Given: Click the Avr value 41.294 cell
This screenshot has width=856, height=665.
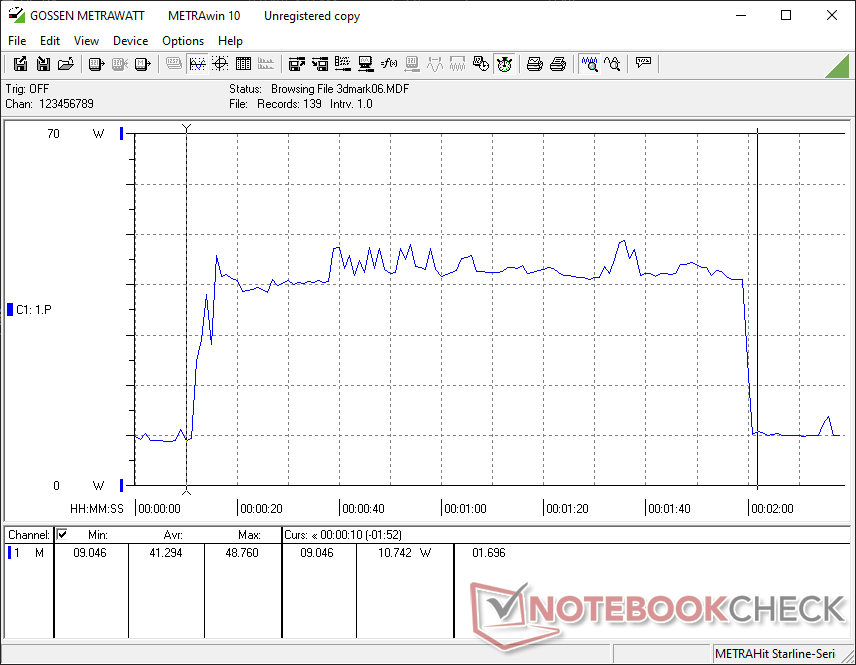Looking at the screenshot, I should point(166,553).
